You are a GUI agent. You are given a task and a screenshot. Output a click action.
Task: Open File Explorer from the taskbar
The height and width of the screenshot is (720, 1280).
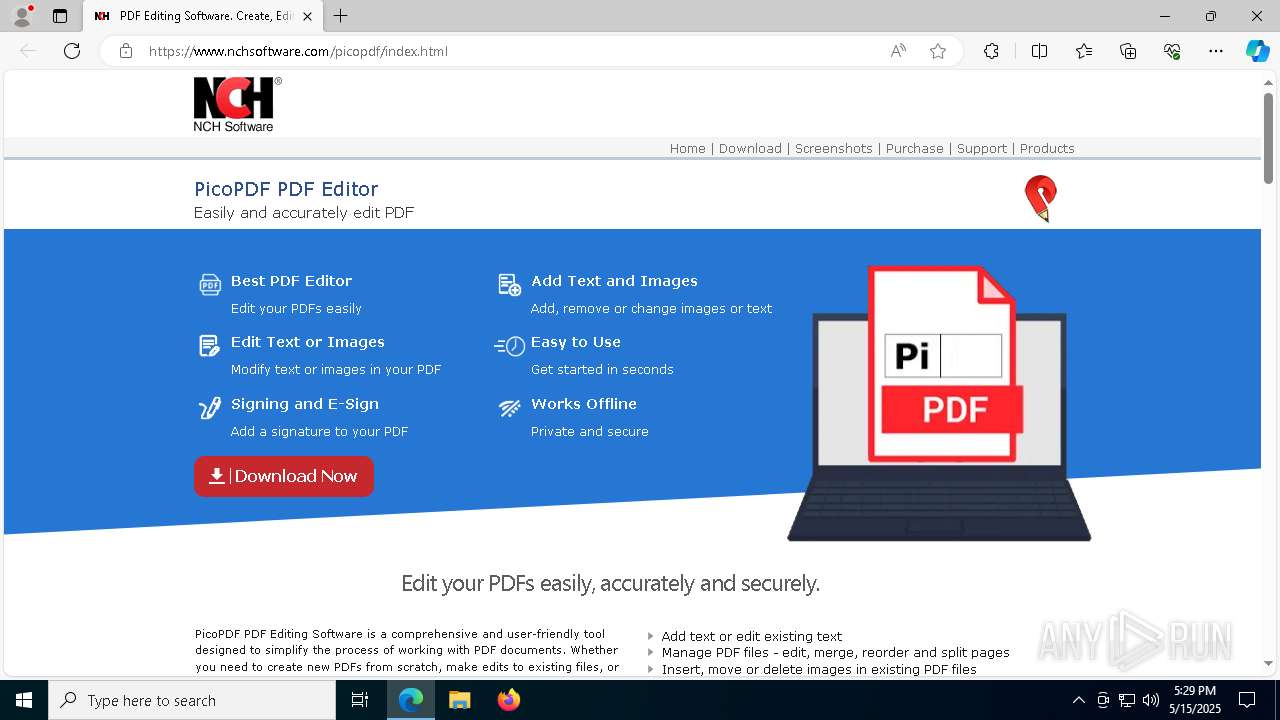(459, 700)
